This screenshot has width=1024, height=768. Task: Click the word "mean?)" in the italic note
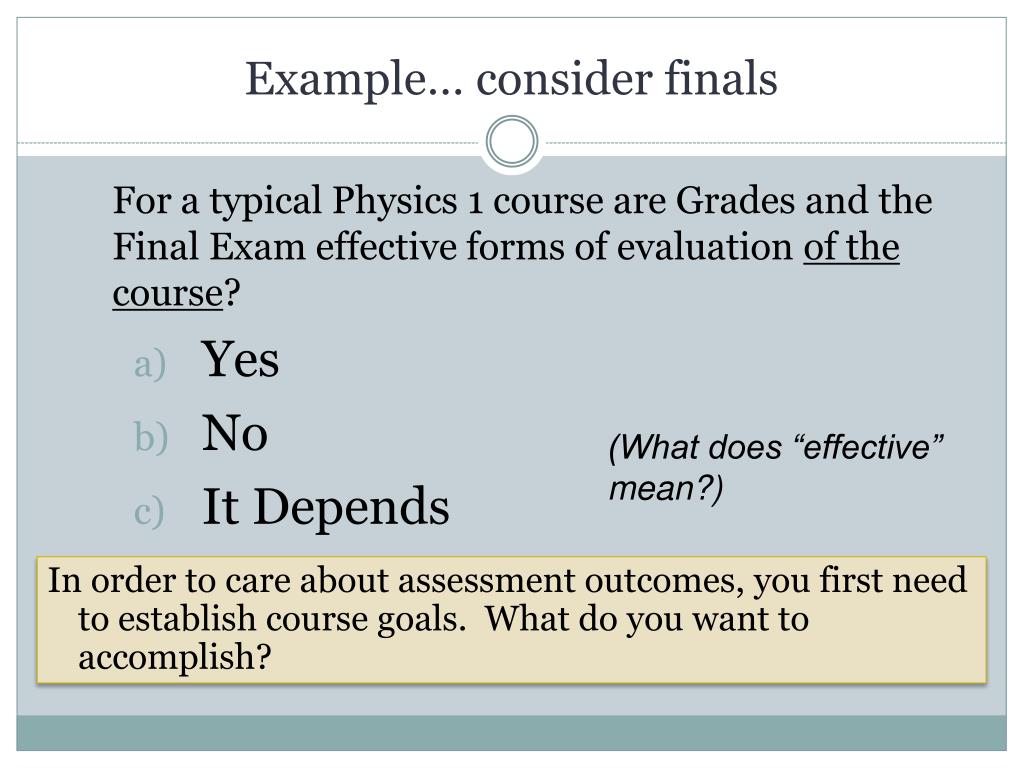pos(665,489)
